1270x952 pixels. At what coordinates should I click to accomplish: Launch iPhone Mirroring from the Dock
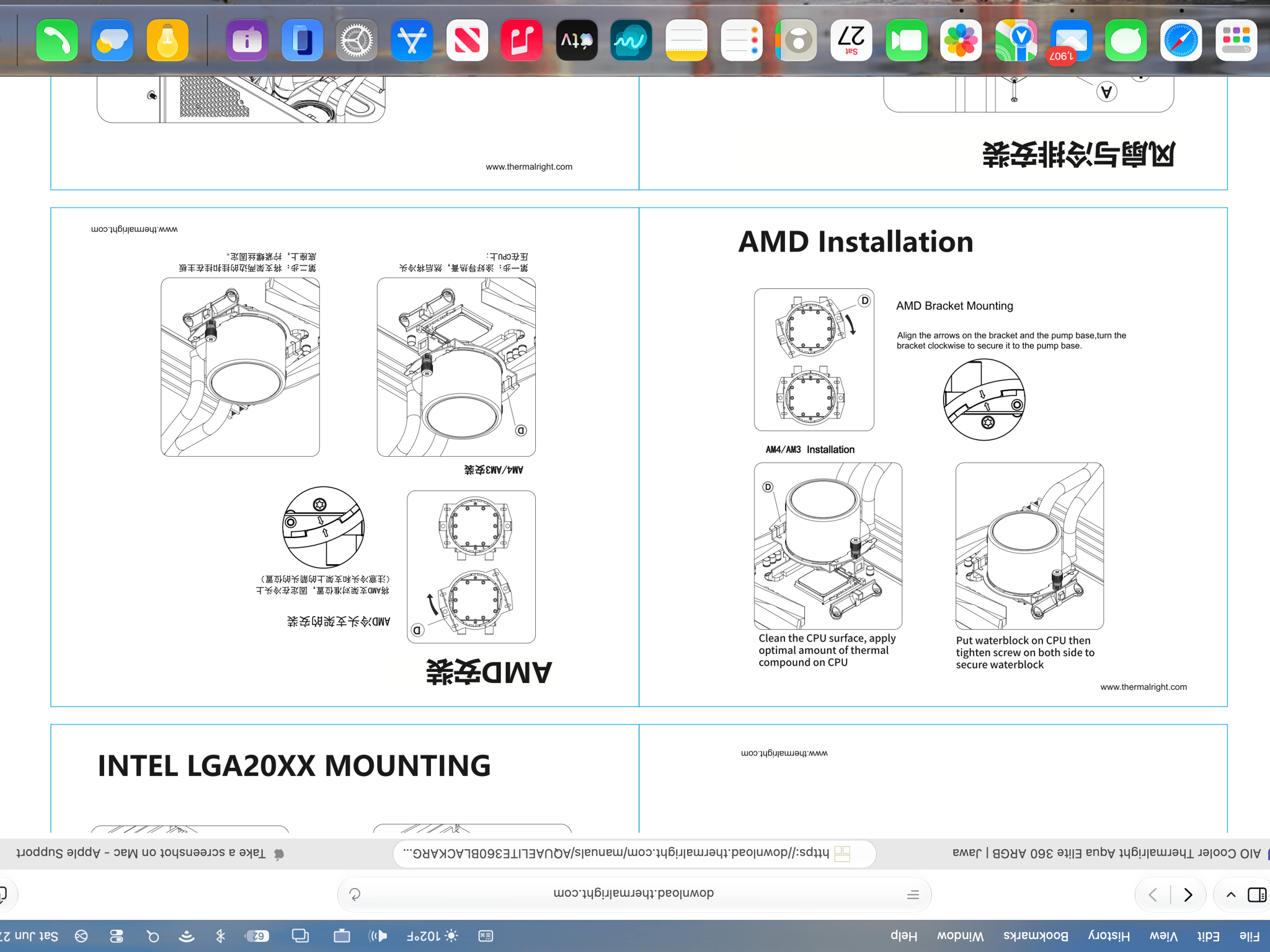click(x=302, y=41)
